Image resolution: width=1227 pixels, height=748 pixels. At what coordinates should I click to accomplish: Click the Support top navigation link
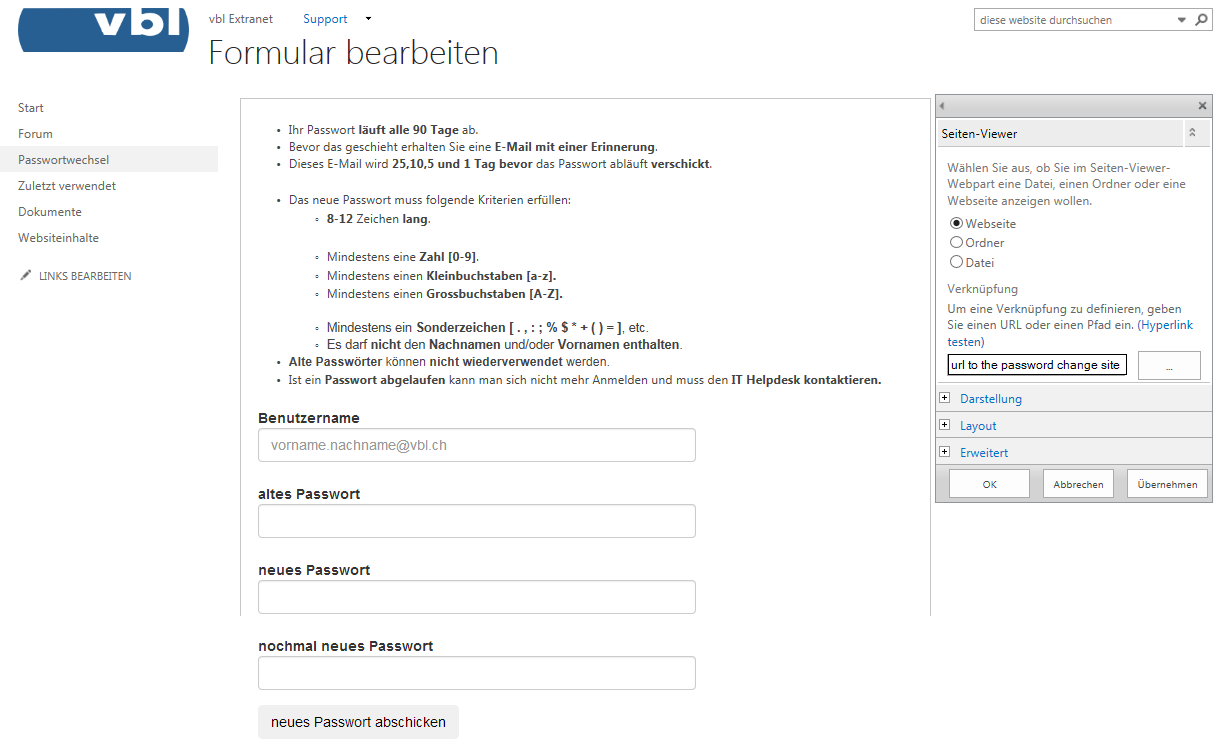[325, 19]
